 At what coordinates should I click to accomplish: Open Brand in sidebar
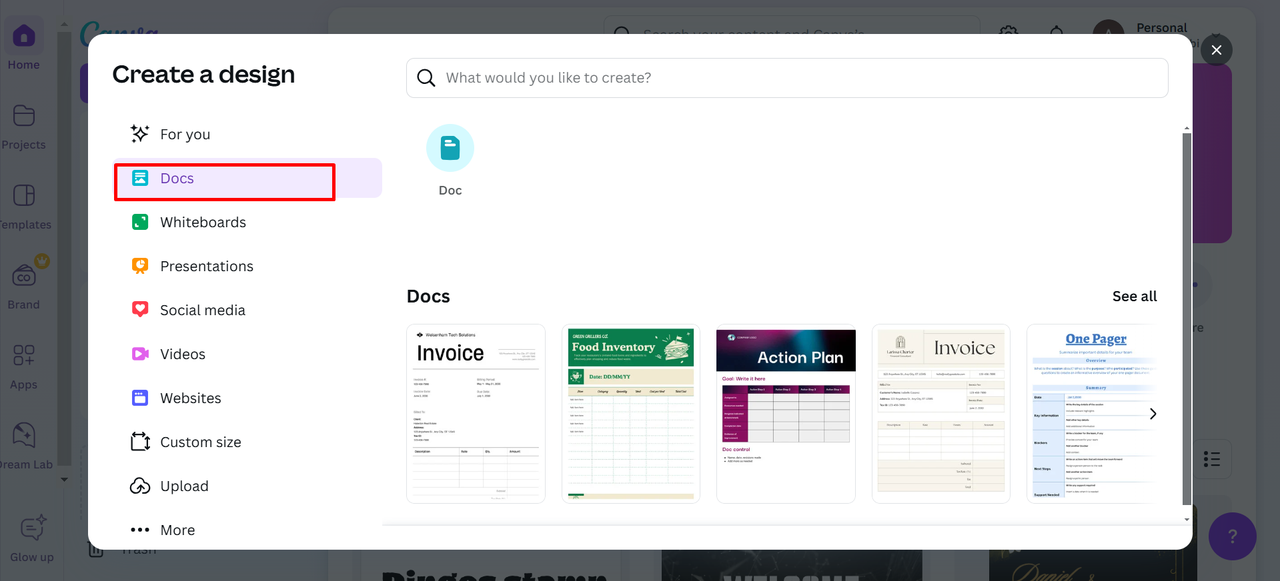[x=24, y=286]
